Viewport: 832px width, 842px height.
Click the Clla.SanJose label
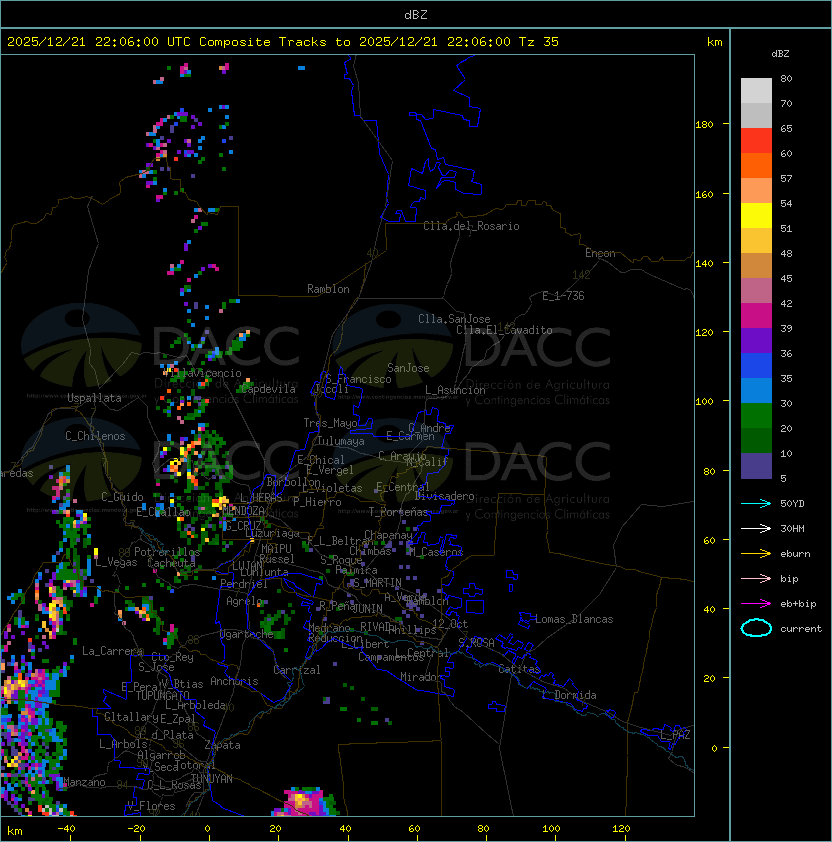(454, 319)
